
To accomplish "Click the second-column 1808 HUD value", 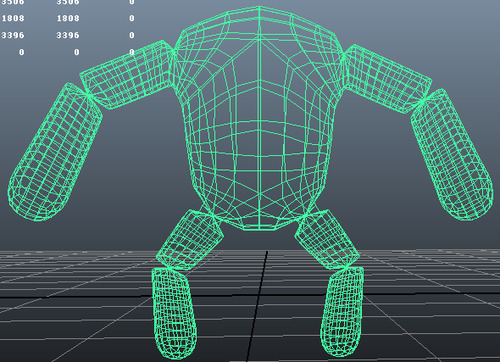I will pyautogui.click(x=68, y=18).
